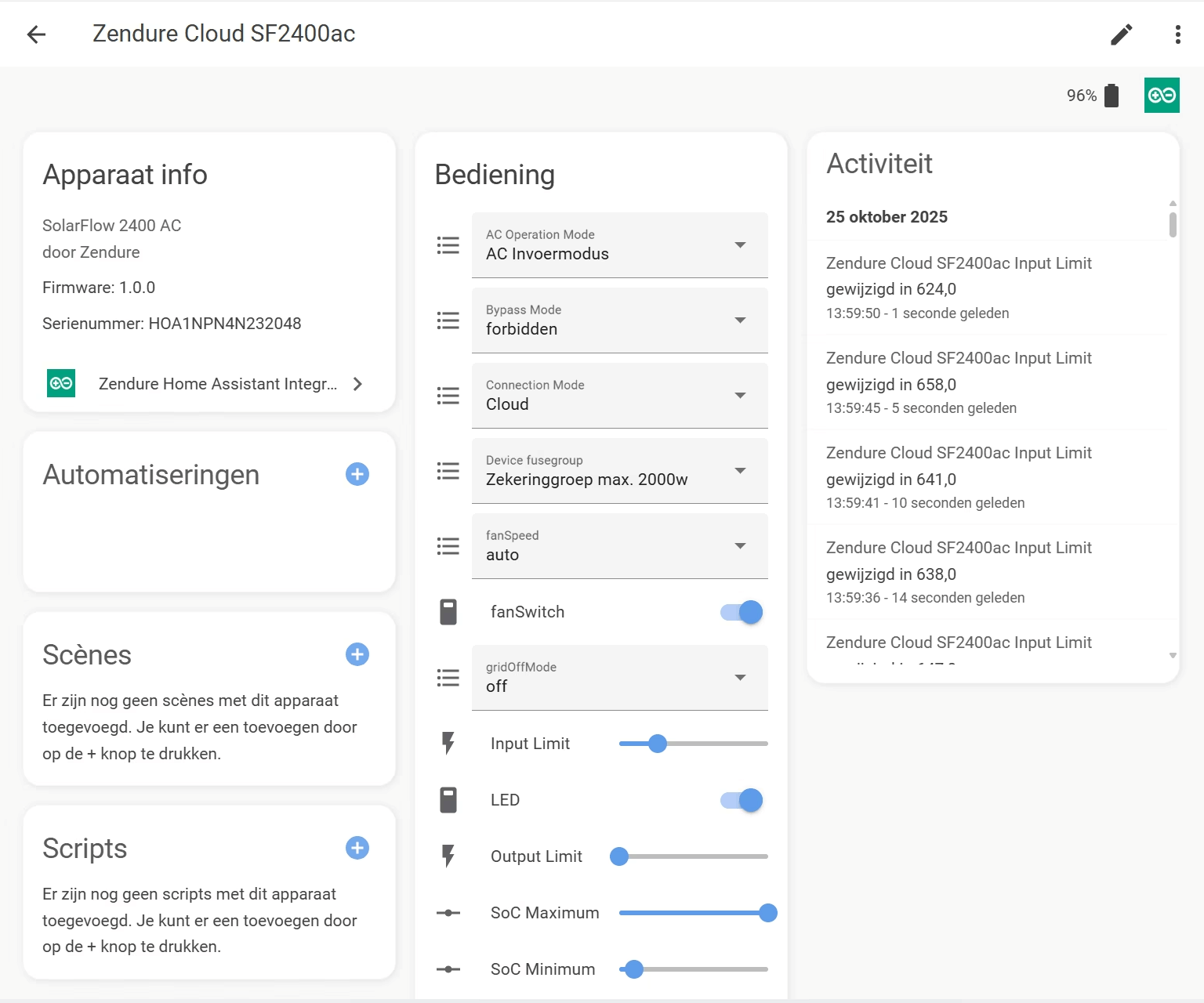Click the back arrow to return
The width and height of the screenshot is (1204, 1003).
(36, 34)
